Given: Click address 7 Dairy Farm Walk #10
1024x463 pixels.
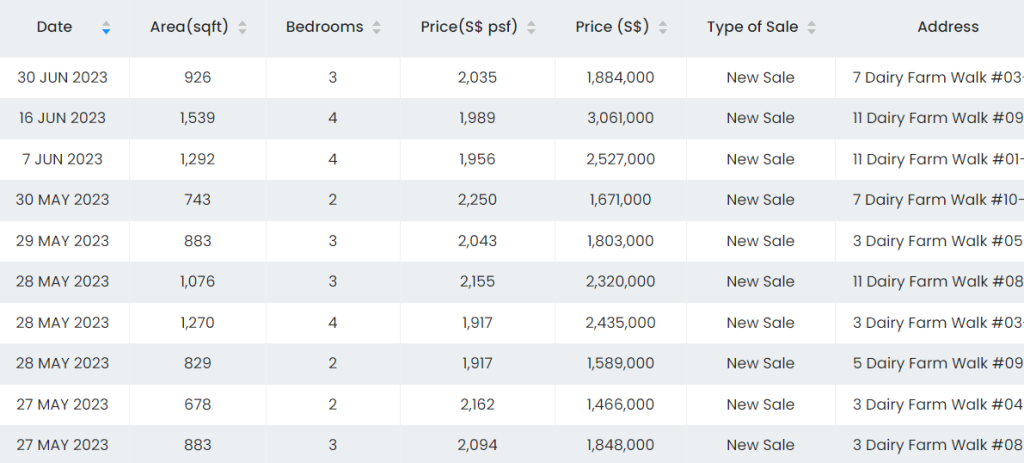Looking at the screenshot, I should [x=937, y=200].
